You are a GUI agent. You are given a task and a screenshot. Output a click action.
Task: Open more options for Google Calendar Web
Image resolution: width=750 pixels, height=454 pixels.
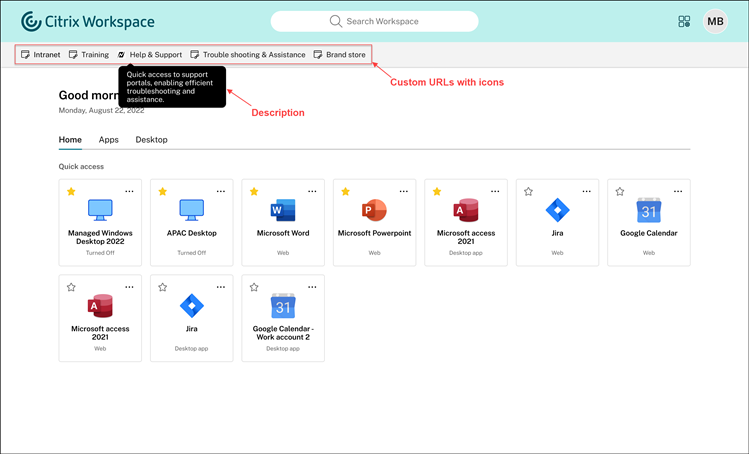point(678,191)
